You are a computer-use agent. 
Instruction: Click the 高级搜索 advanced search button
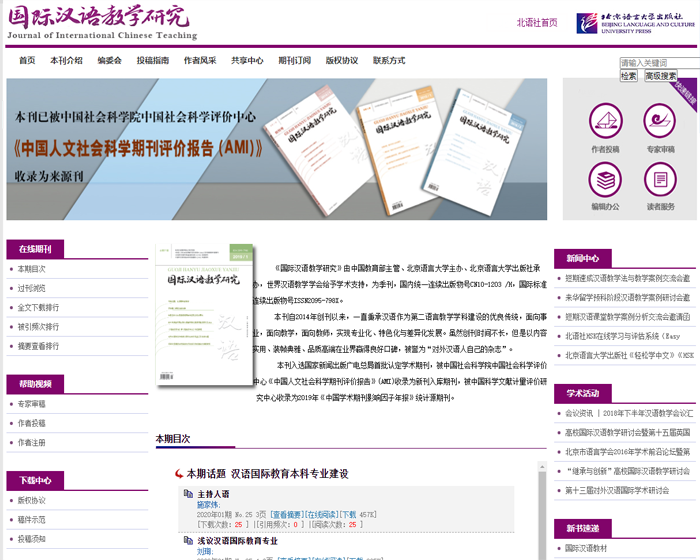661,76
